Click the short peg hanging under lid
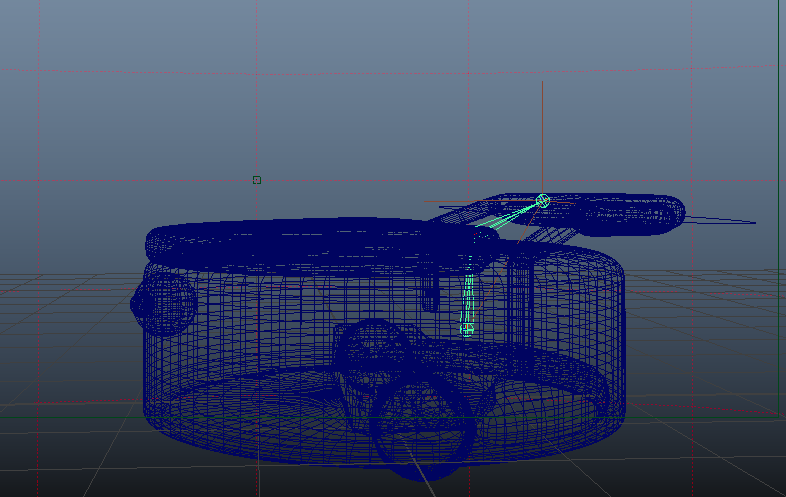The height and width of the screenshot is (497, 786). 430,293
